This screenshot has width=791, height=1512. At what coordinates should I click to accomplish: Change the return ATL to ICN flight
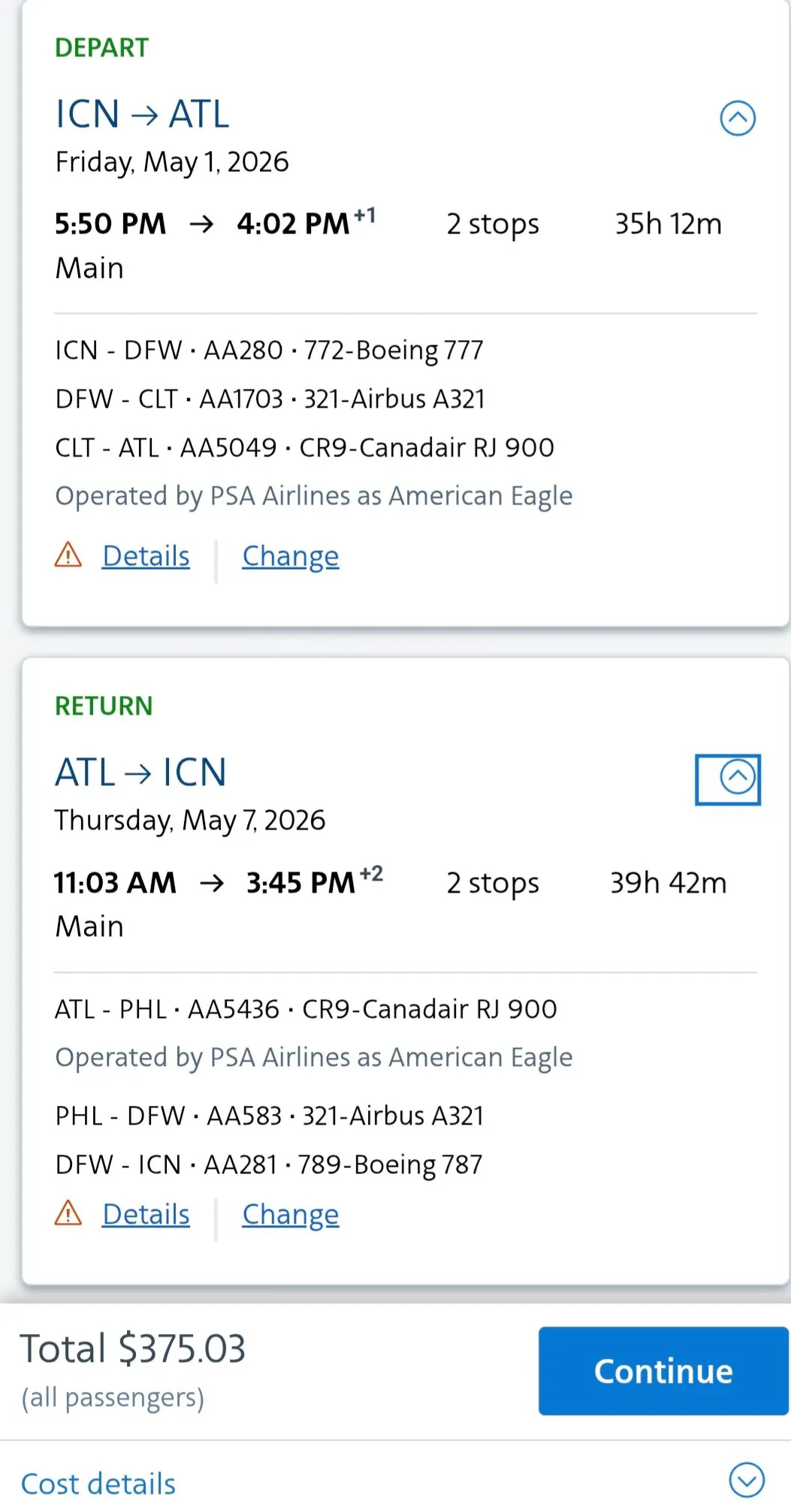pos(290,1214)
